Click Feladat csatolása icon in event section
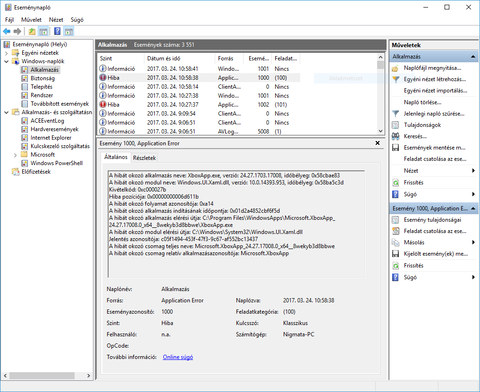 (395, 231)
